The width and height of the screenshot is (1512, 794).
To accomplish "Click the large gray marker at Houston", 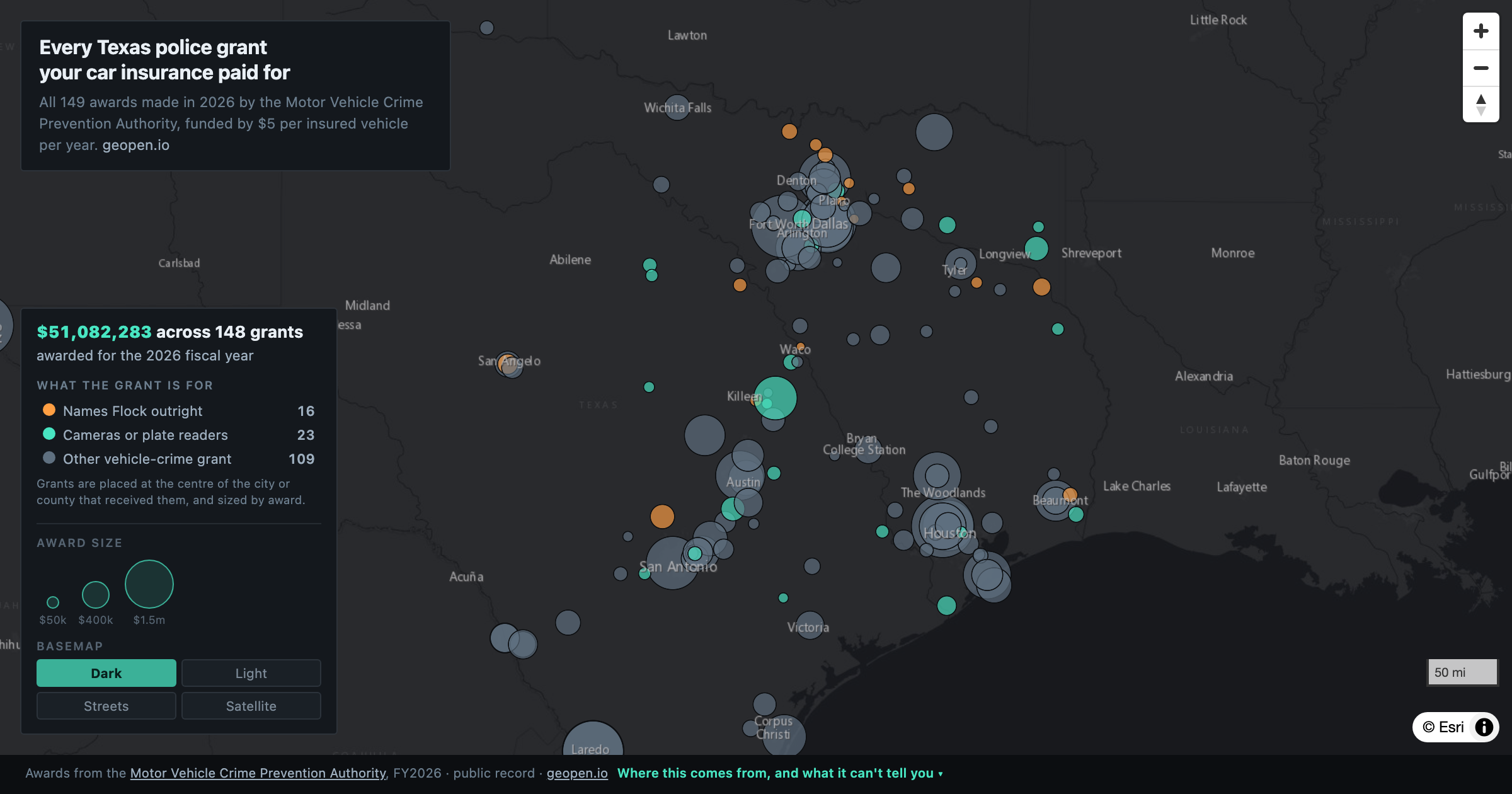I will 943,527.
